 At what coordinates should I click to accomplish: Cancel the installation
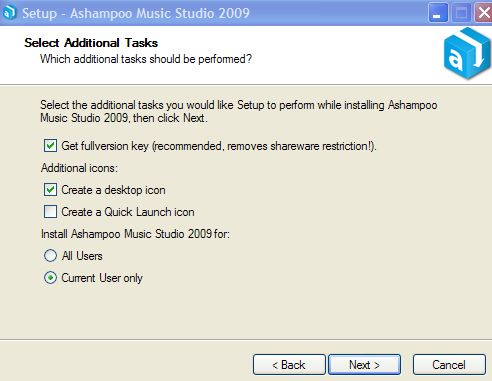[449, 365]
